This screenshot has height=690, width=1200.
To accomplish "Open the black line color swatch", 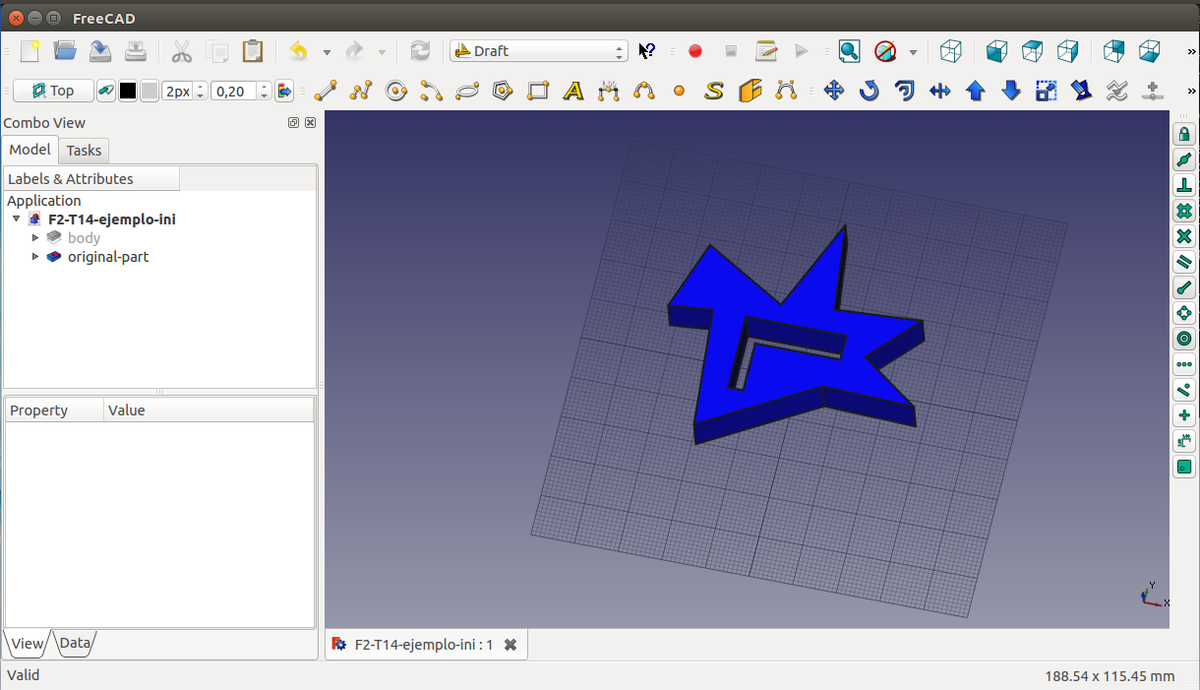I will click(x=128, y=91).
